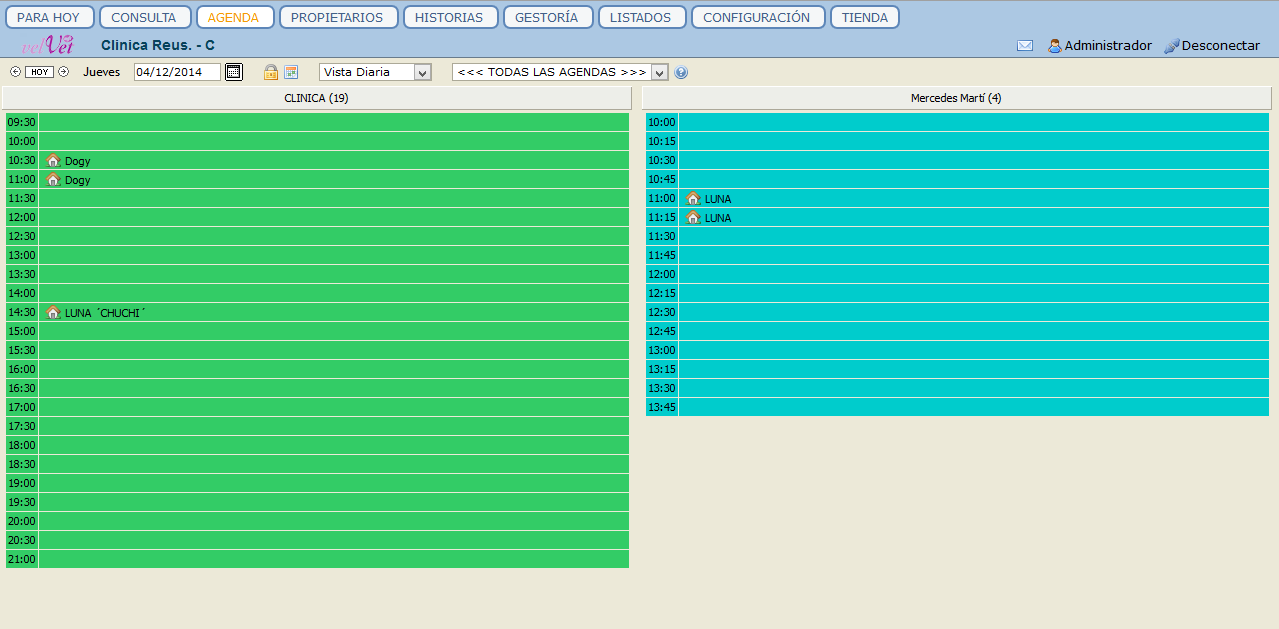This screenshot has height=629, width=1279.
Task: Open the CONFIGURACIÓN tab
Action: click(x=757, y=17)
